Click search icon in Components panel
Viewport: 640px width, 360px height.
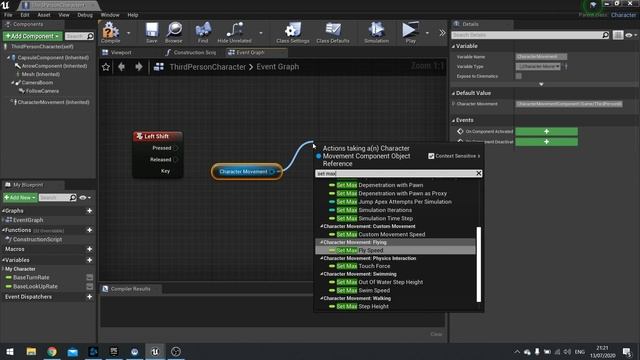click(90, 36)
